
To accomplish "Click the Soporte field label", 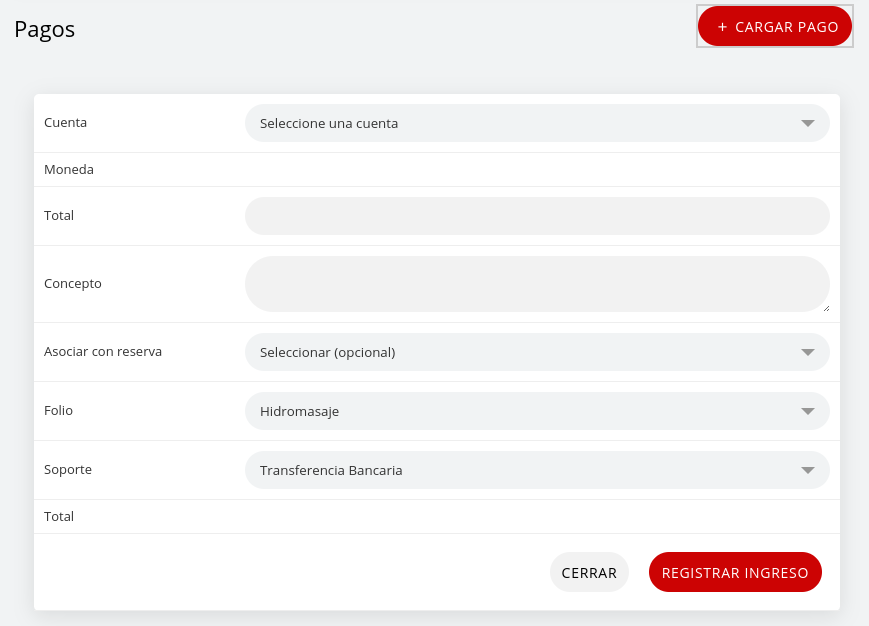I will 67,469.
